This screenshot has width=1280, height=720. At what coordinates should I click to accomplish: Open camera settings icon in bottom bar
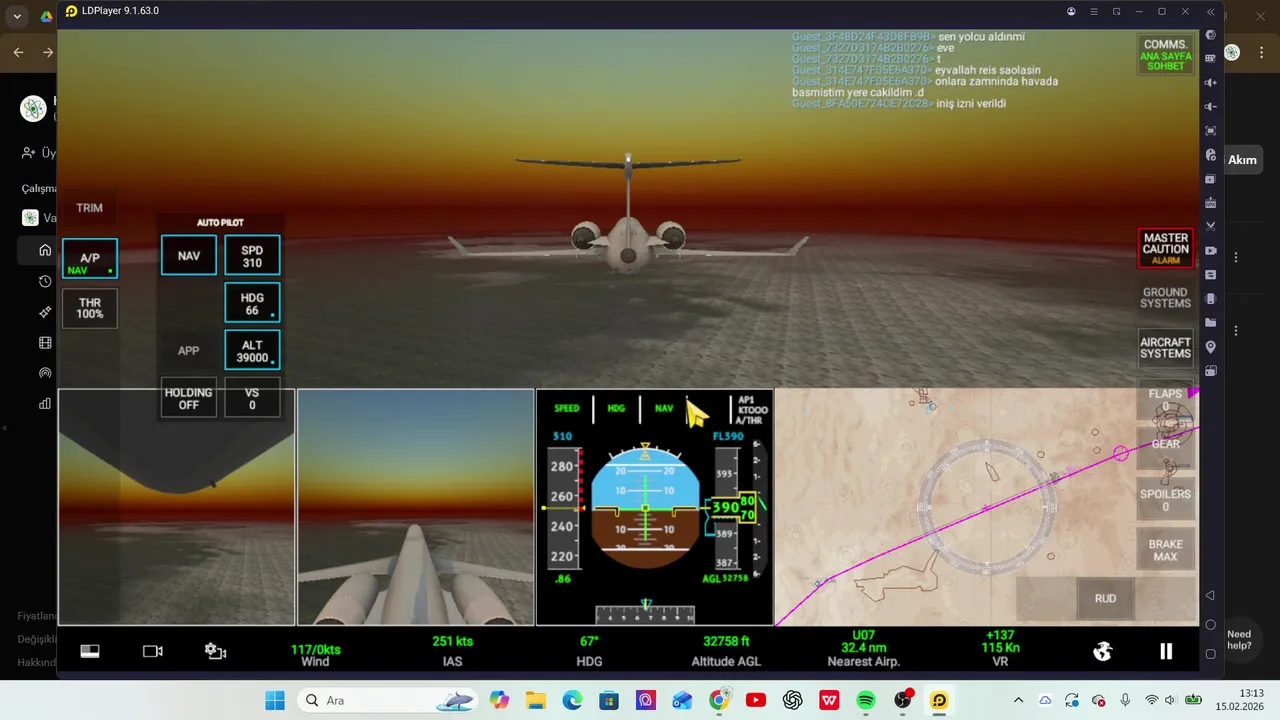[x=215, y=651]
